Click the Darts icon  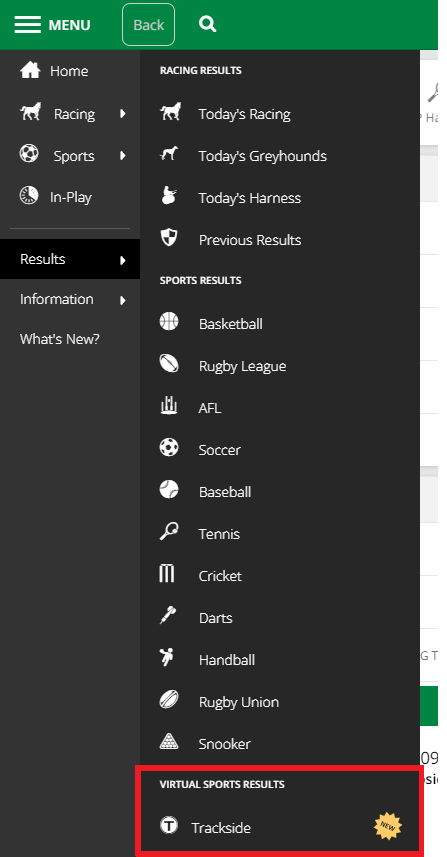168,616
